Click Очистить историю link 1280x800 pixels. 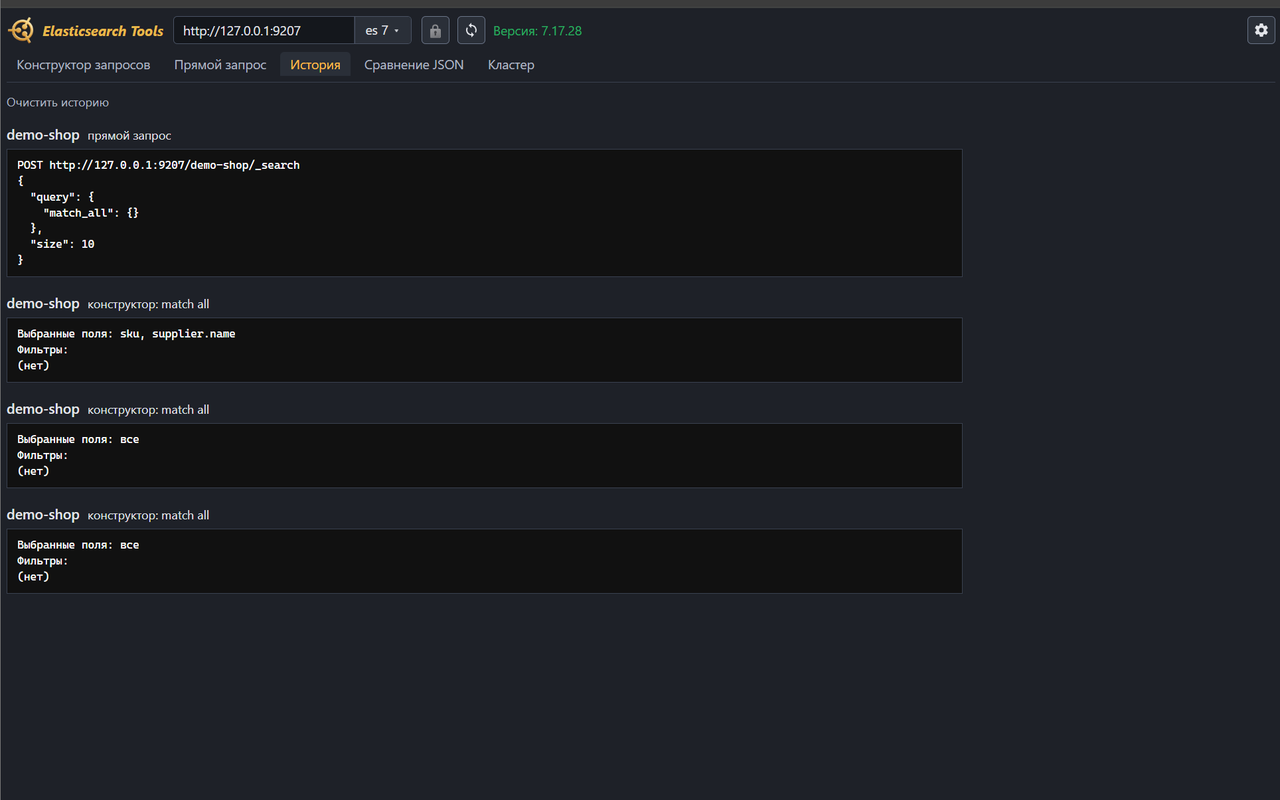click(x=58, y=103)
